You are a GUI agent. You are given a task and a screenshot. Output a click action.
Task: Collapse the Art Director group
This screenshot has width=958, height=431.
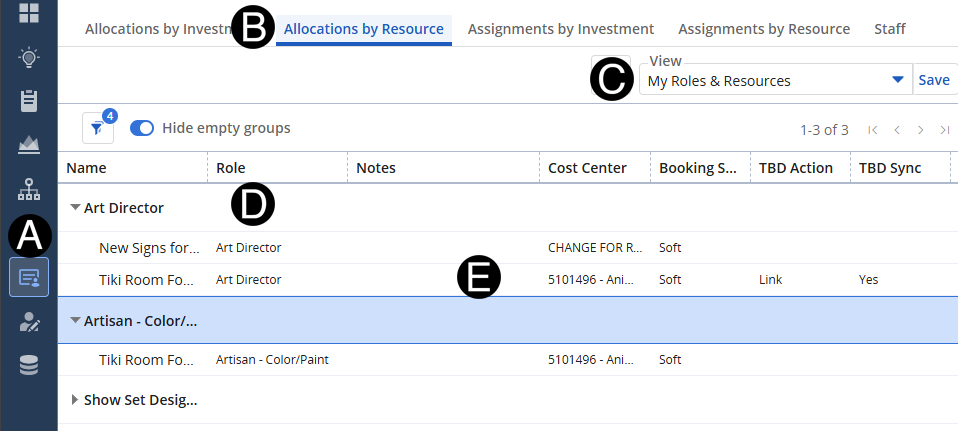(x=75, y=208)
